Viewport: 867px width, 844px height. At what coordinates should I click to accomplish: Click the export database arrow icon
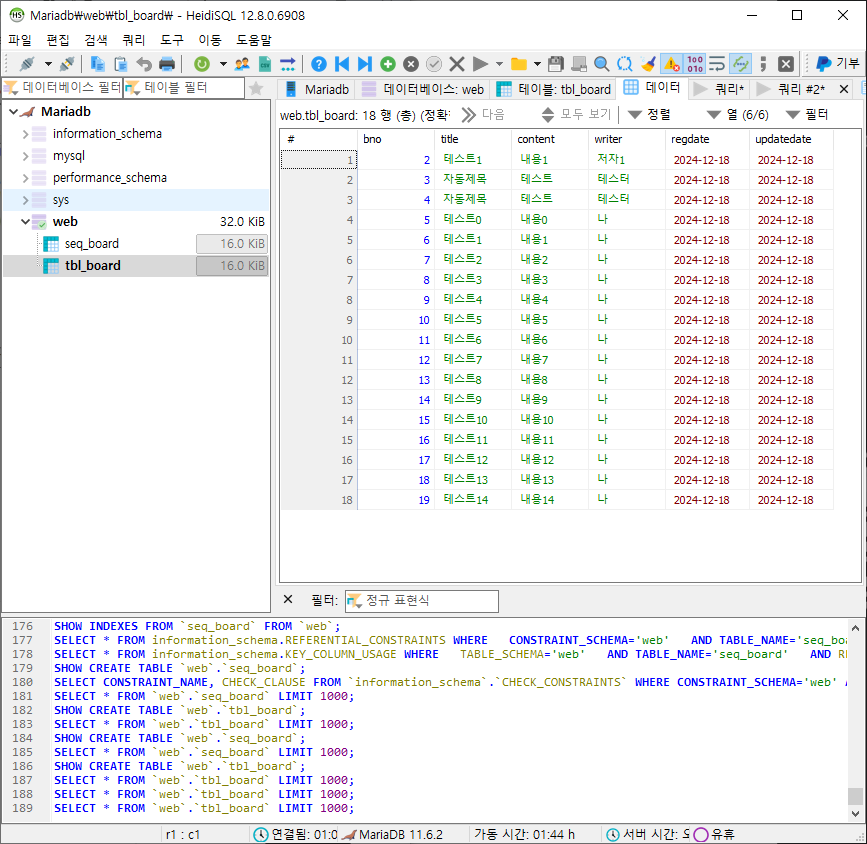(x=288, y=64)
